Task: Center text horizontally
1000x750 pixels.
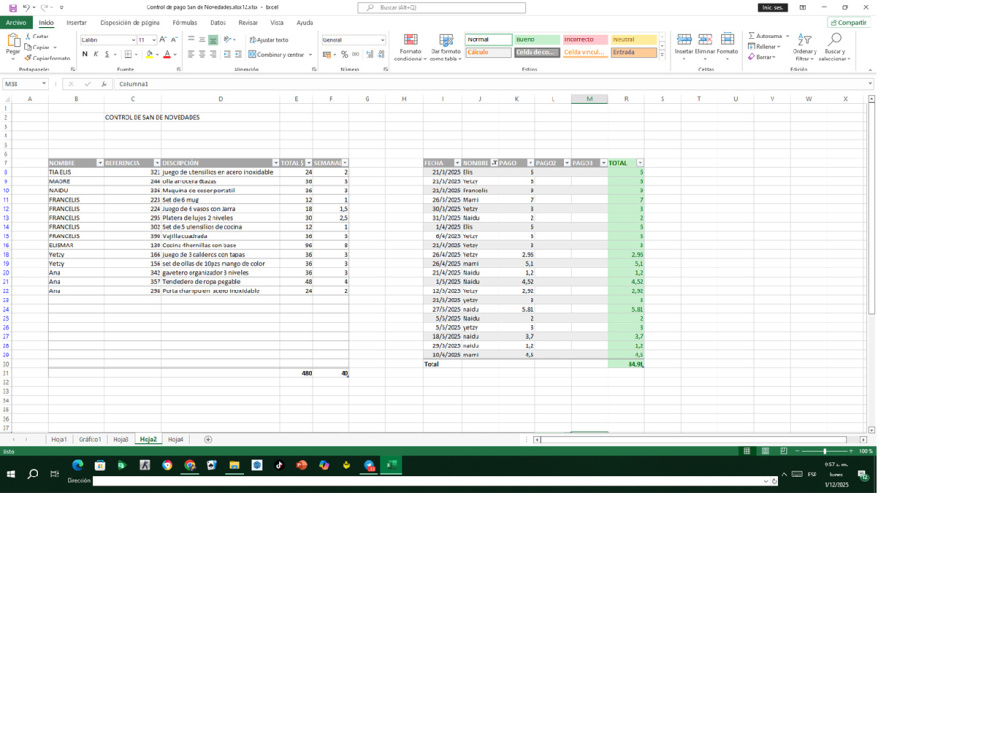Action: [202, 54]
